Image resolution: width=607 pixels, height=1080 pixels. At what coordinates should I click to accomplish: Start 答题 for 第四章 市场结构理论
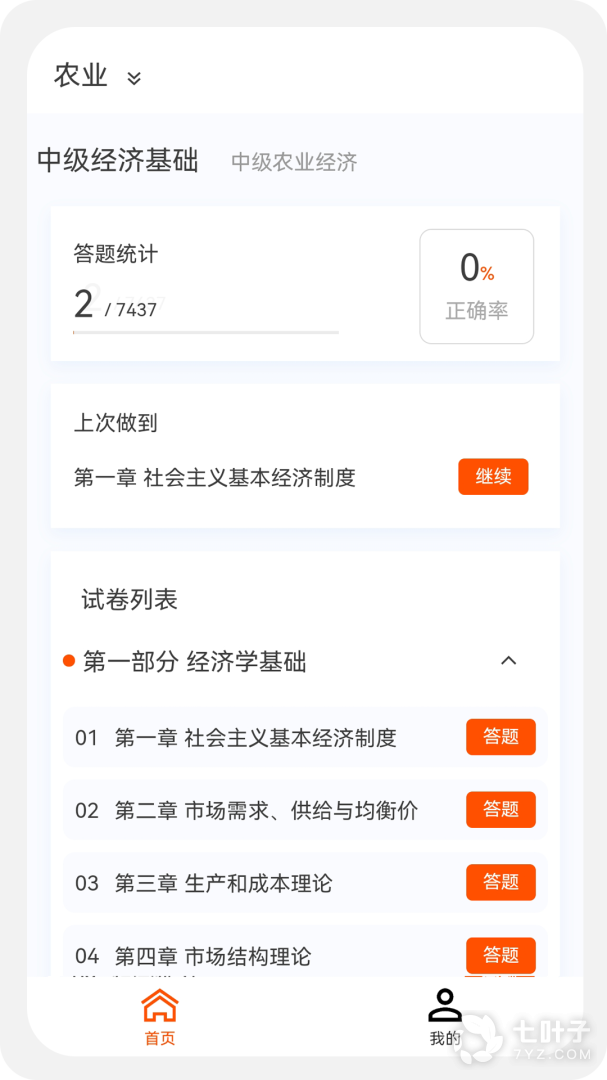coord(501,955)
